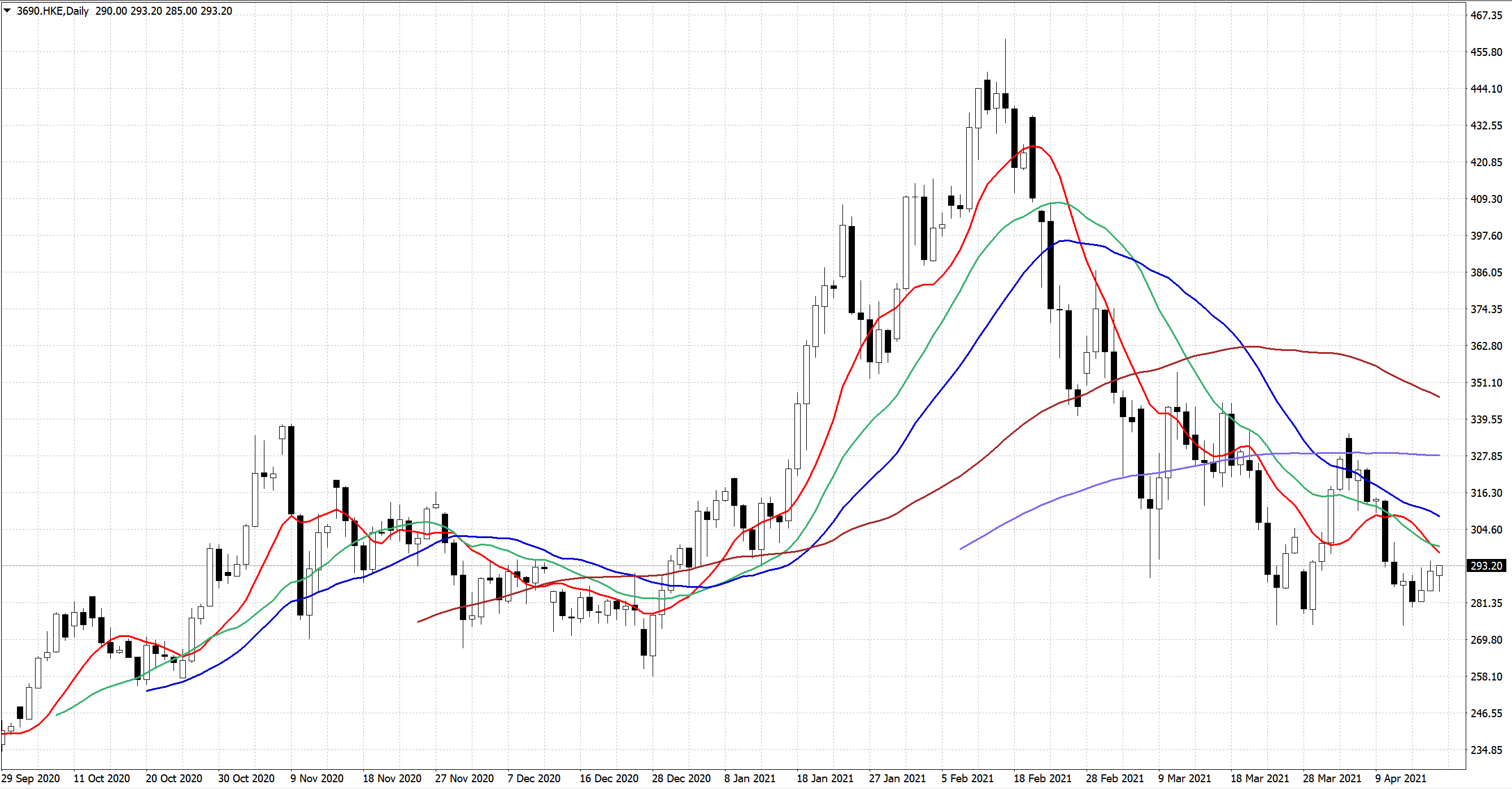The height and width of the screenshot is (789, 1512).
Task: Click the 351.10 price axis label
Action: click(1485, 383)
